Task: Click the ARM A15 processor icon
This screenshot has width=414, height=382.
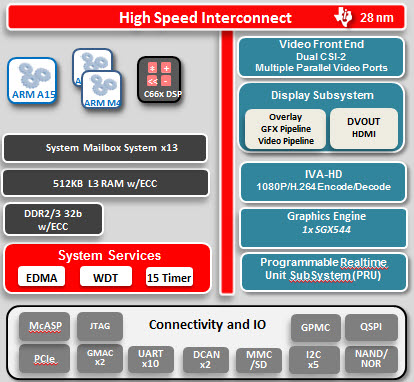Action: coord(32,80)
